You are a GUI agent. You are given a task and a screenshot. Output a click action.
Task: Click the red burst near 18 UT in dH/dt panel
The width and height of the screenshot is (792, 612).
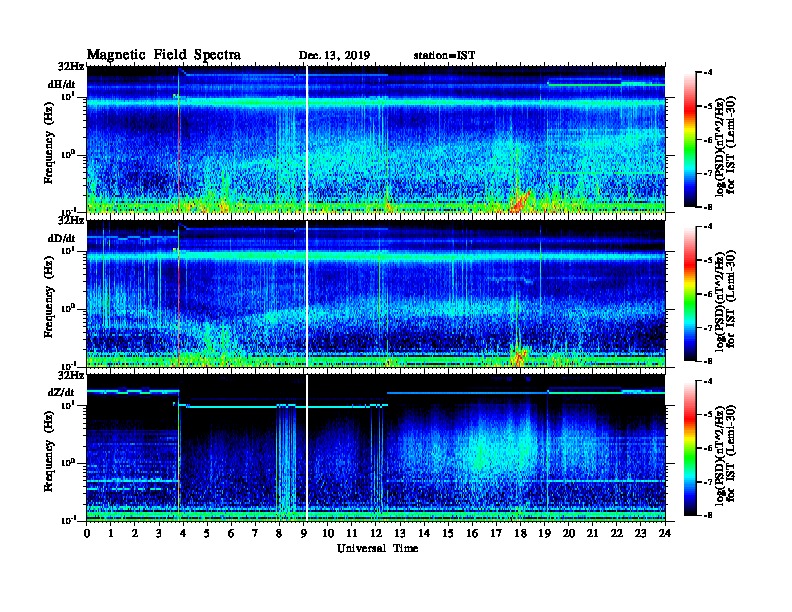[x=520, y=202]
